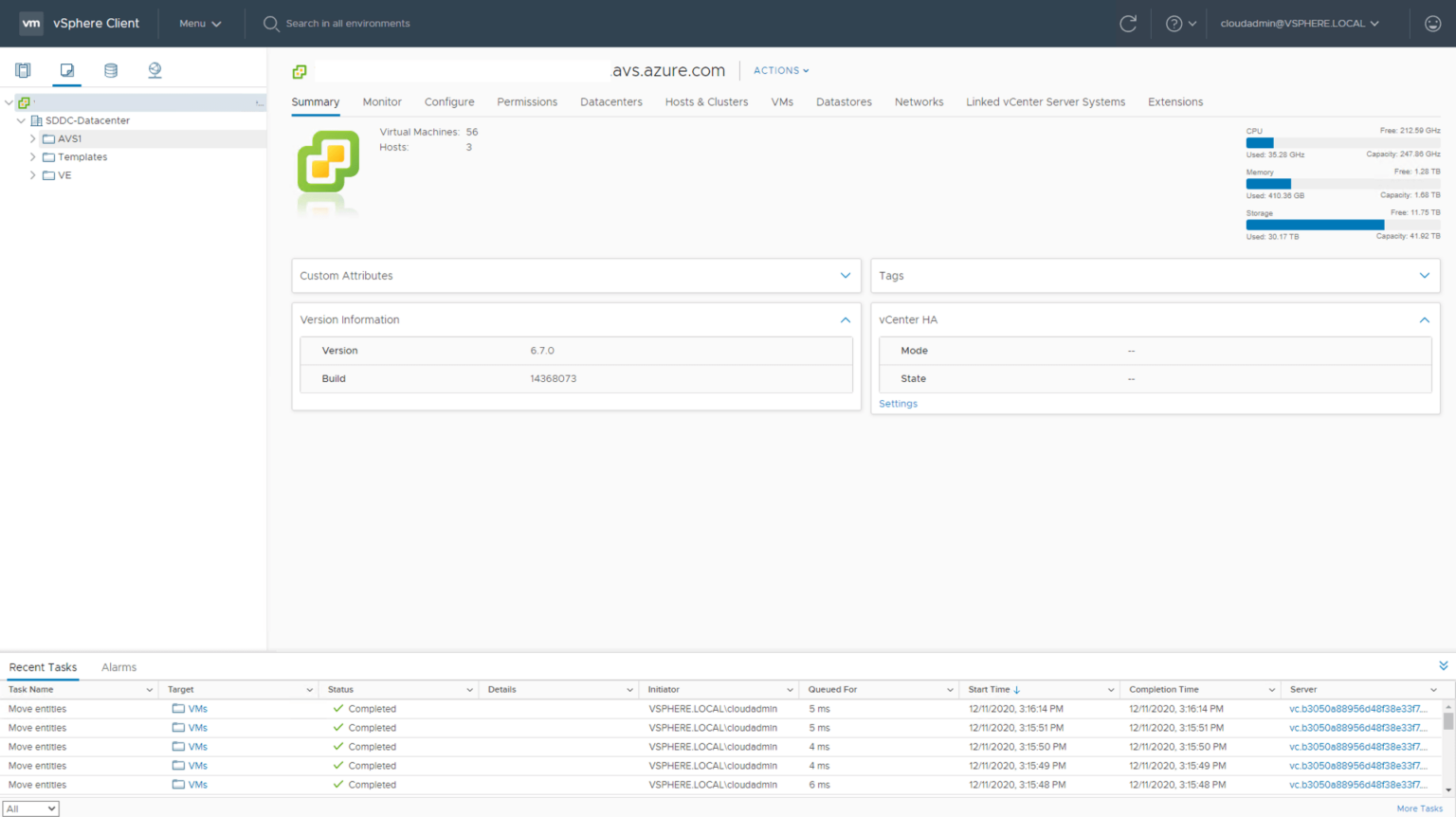Open the Alarms tab
The image size is (1456, 817).
(x=118, y=666)
